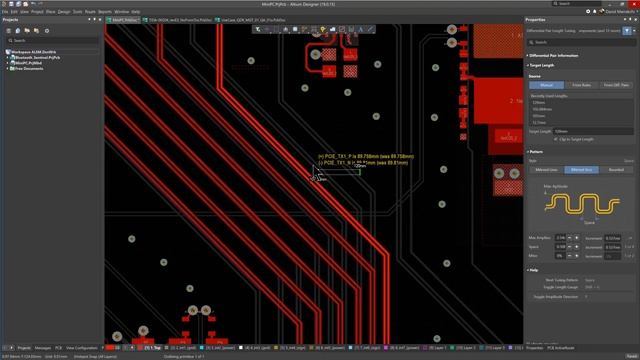Click first icon in Projects panel toolbar

pyautogui.click(x=9, y=31)
